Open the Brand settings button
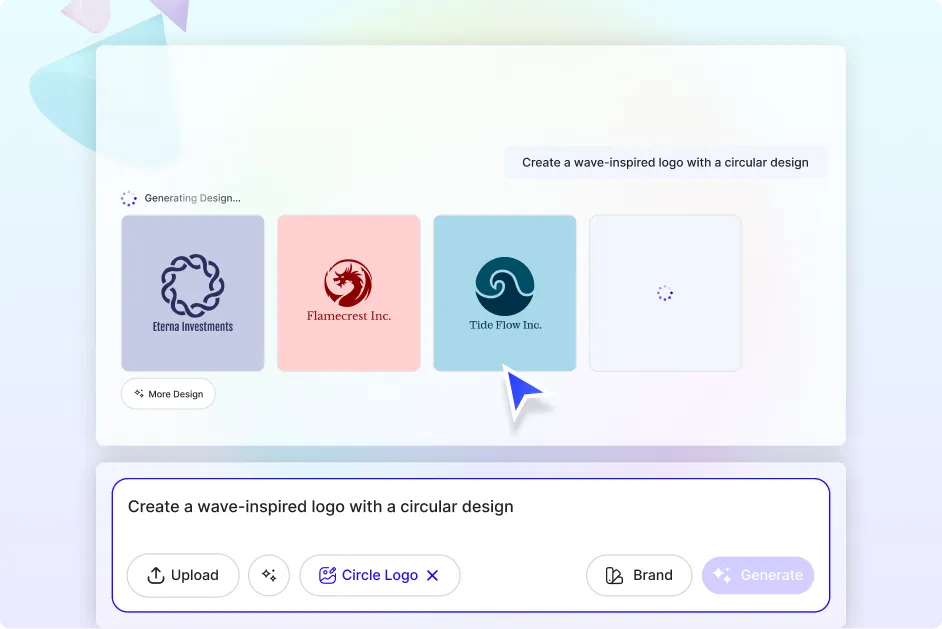 (x=639, y=575)
